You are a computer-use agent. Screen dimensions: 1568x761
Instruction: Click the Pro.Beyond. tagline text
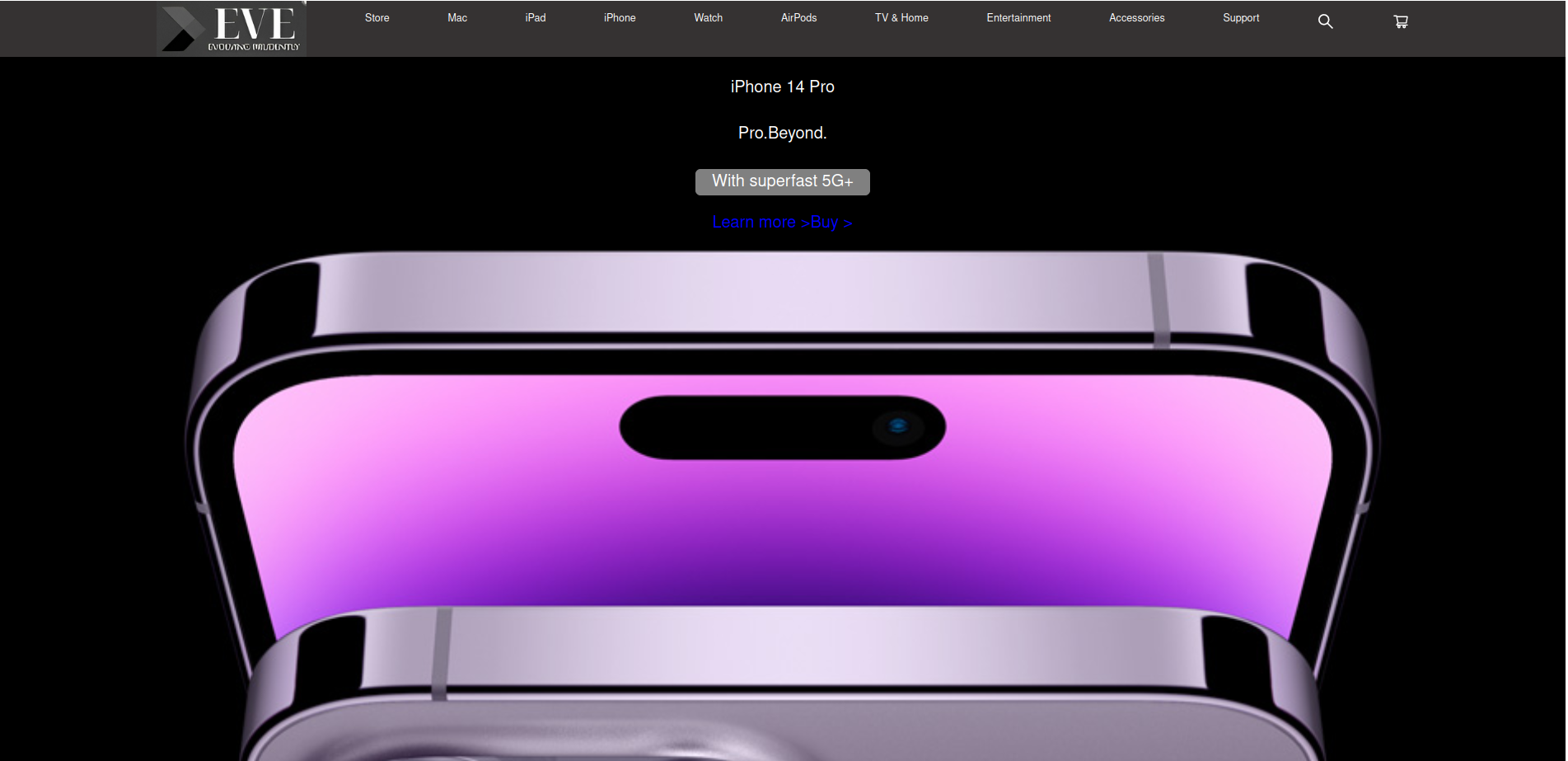783,133
